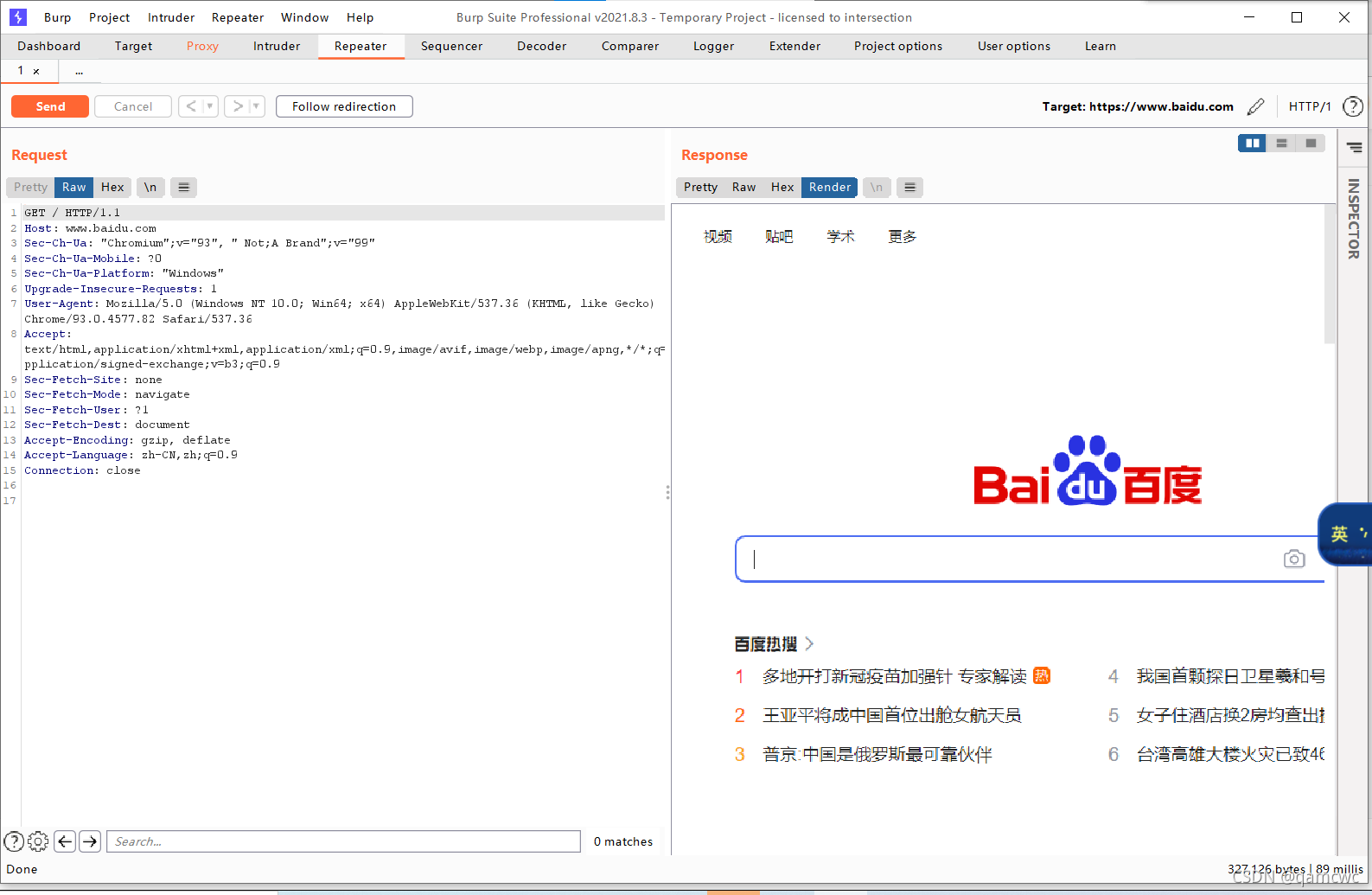The width and height of the screenshot is (1372, 895).
Task: Go to previous search match arrow
Action: (x=65, y=841)
